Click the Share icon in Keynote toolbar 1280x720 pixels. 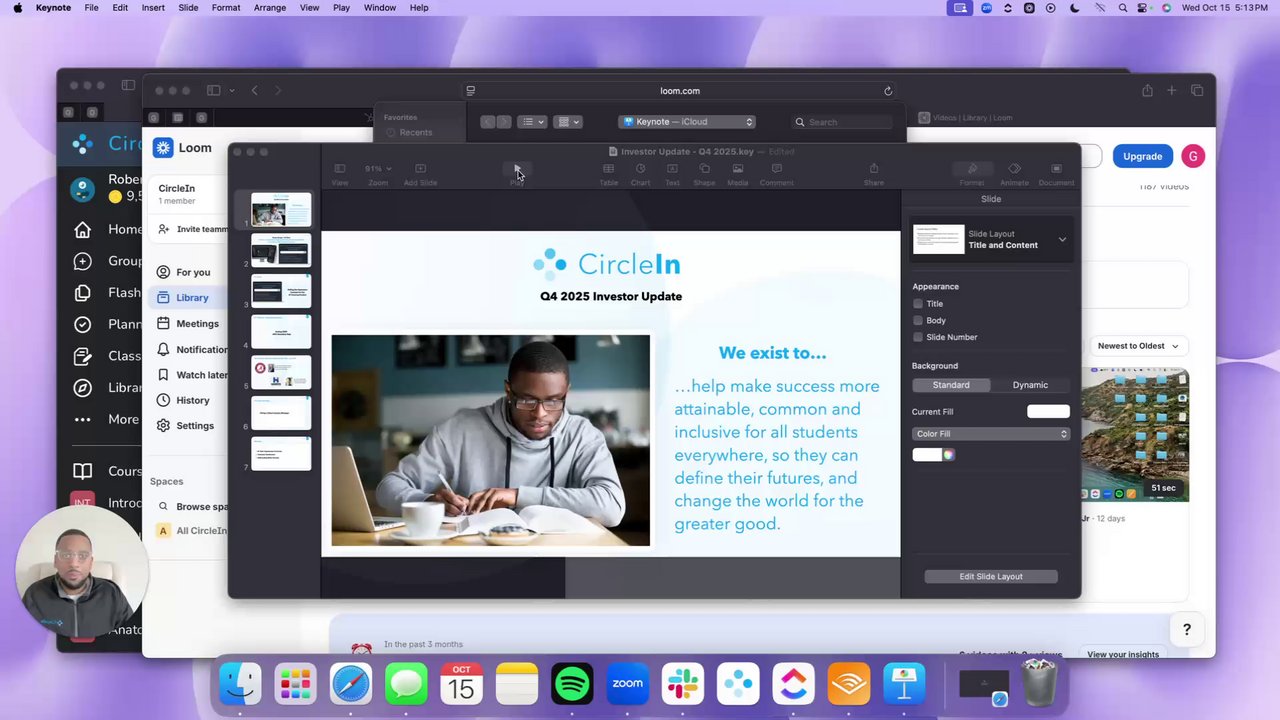873,169
